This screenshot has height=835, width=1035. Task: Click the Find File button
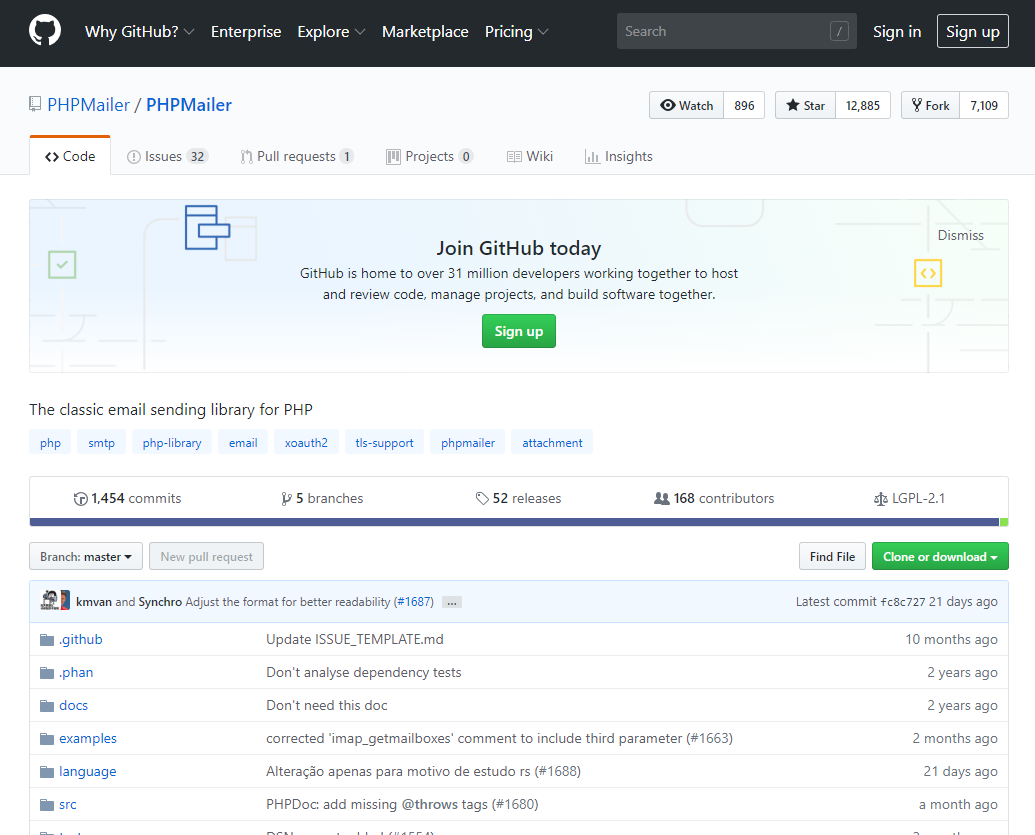tap(832, 556)
